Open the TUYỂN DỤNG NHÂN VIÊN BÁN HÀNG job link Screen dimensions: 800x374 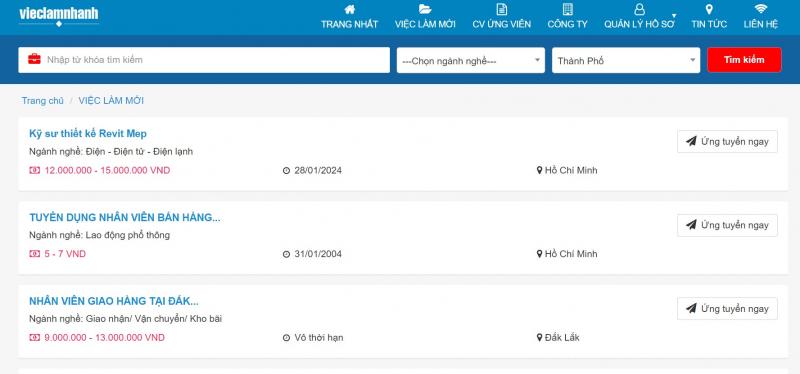click(x=125, y=217)
